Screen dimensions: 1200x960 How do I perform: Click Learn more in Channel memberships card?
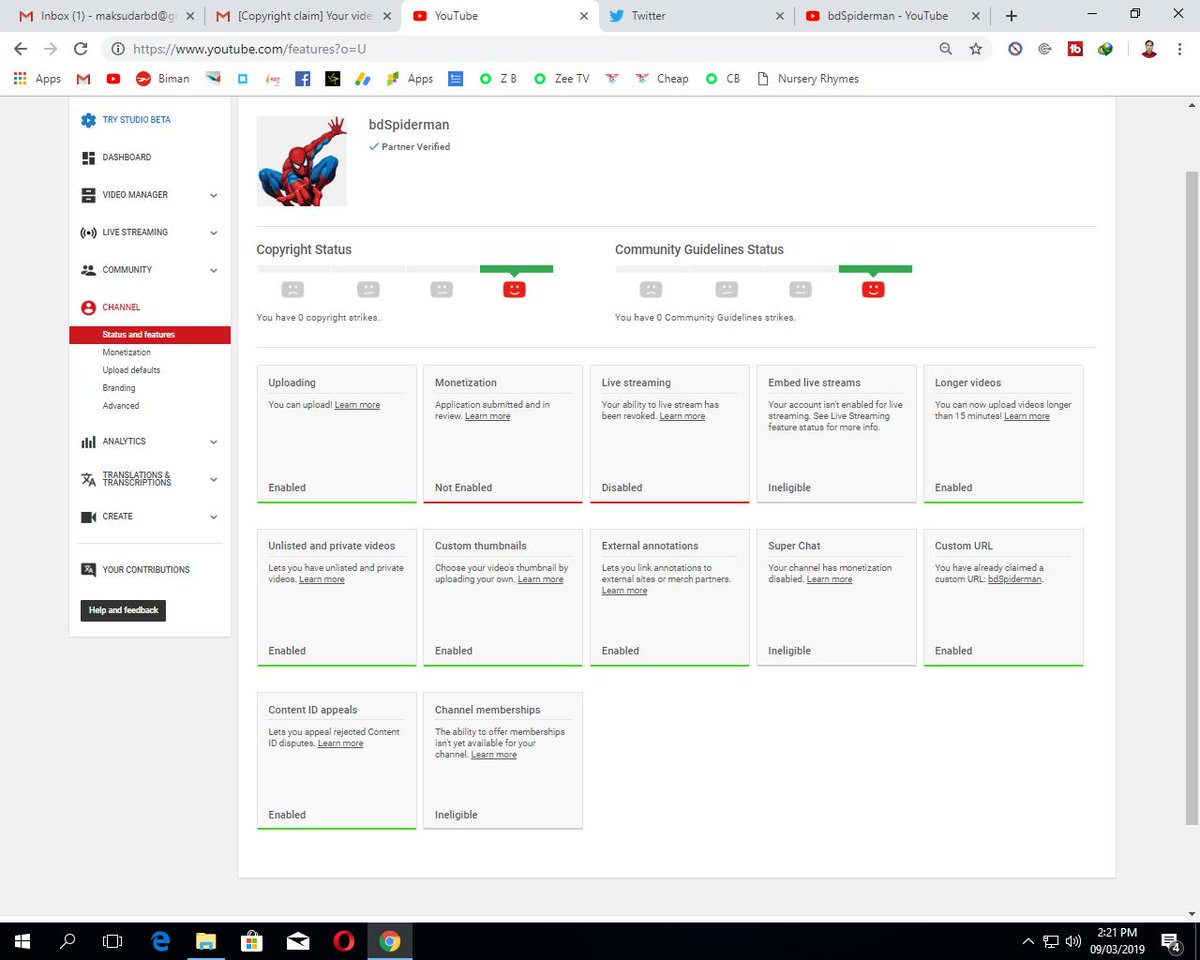(x=494, y=754)
